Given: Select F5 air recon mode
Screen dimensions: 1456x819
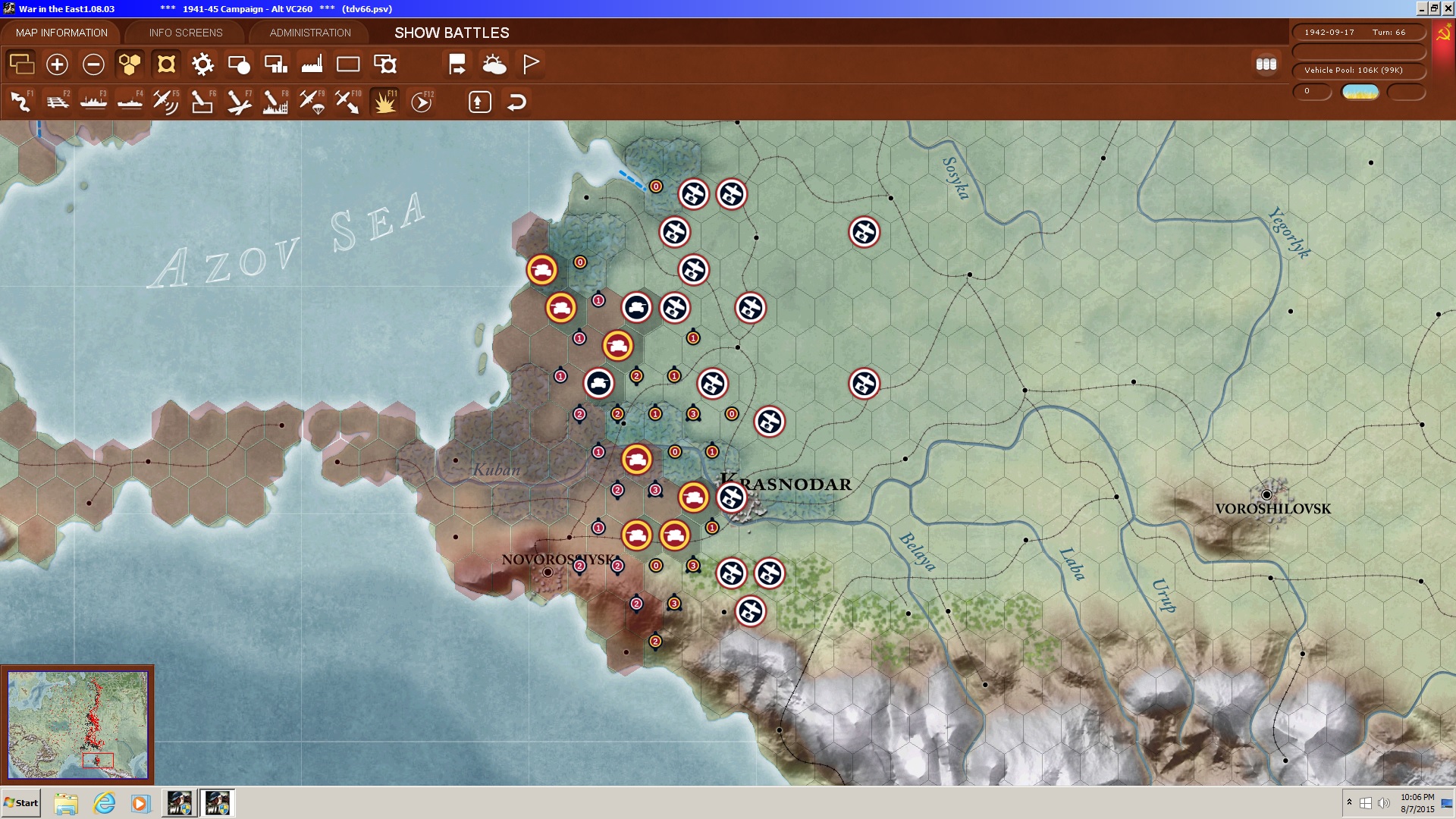Looking at the screenshot, I should [x=166, y=102].
